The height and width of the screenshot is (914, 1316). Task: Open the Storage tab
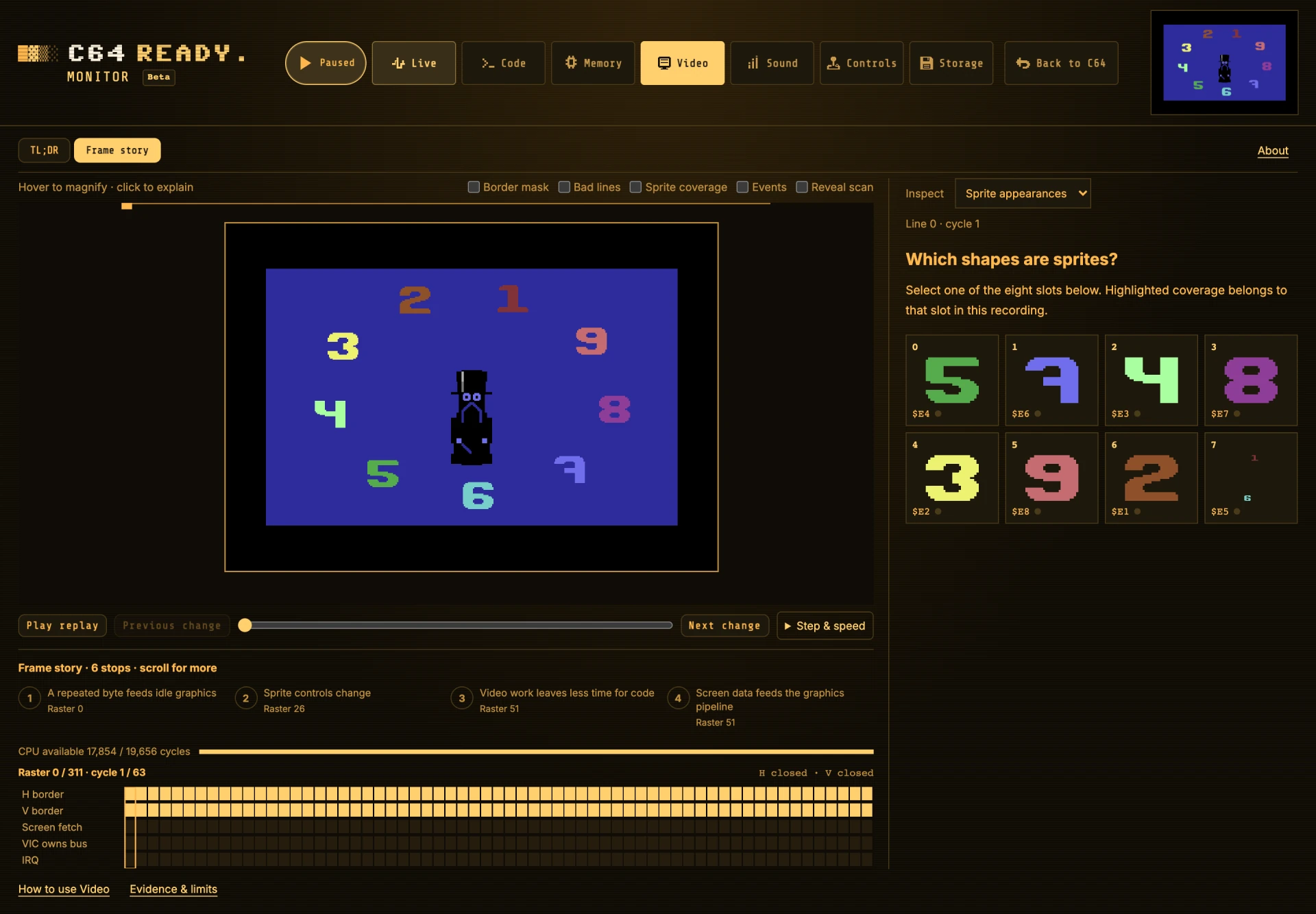tap(951, 63)
